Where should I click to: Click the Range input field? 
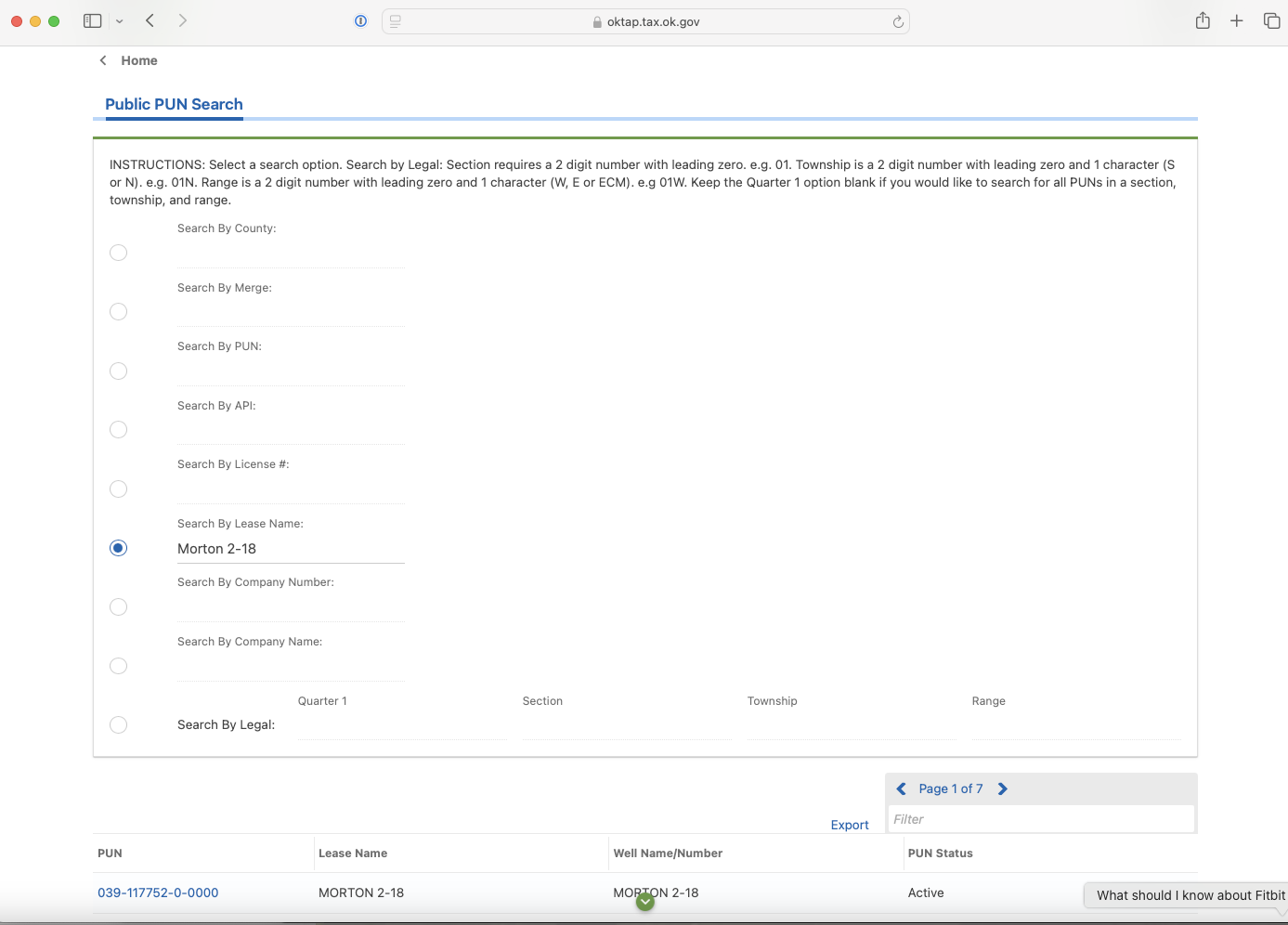point(1076,725)
